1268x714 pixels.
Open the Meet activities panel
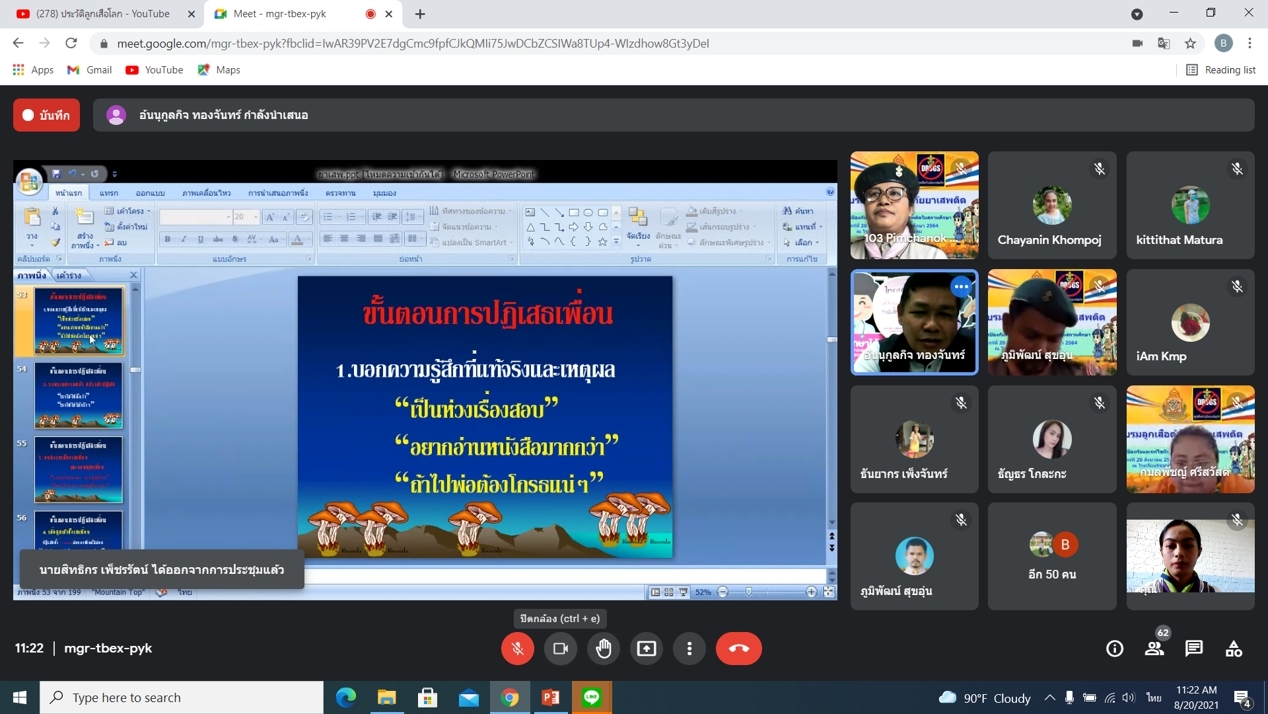pyautogui.click(x=1234, y=648)
